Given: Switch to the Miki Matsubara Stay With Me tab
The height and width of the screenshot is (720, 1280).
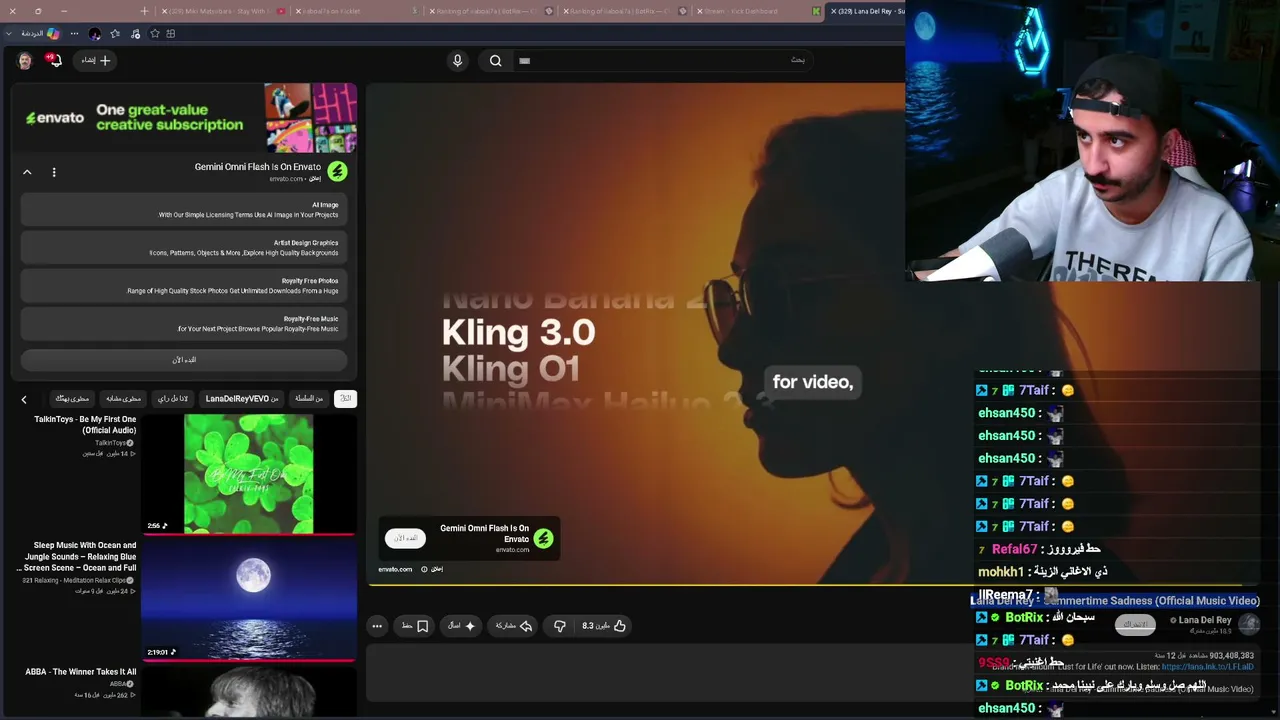Looking at the screenshot, I should tap(223, 11).
